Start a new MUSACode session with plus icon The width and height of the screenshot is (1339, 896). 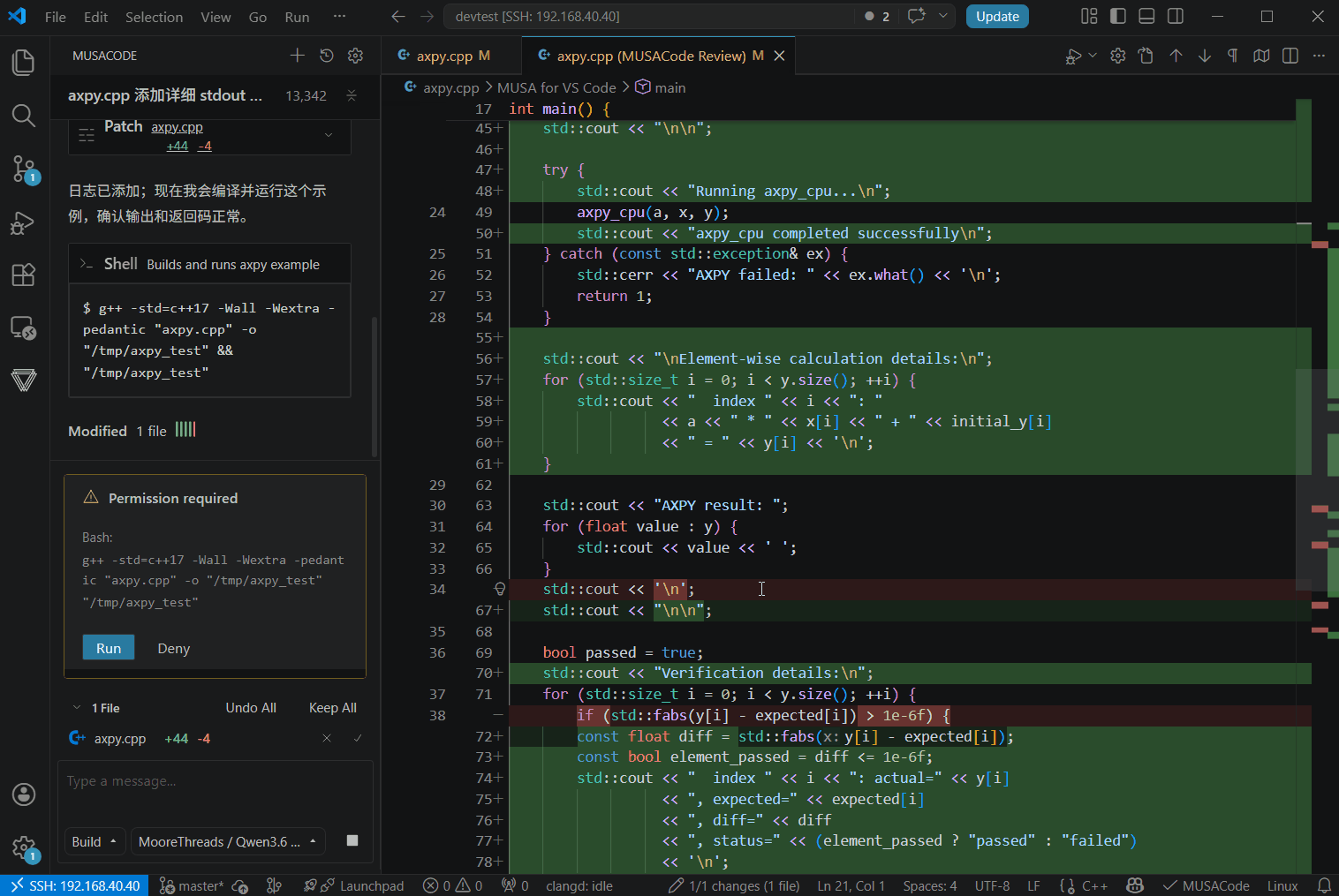coord(298,56)
